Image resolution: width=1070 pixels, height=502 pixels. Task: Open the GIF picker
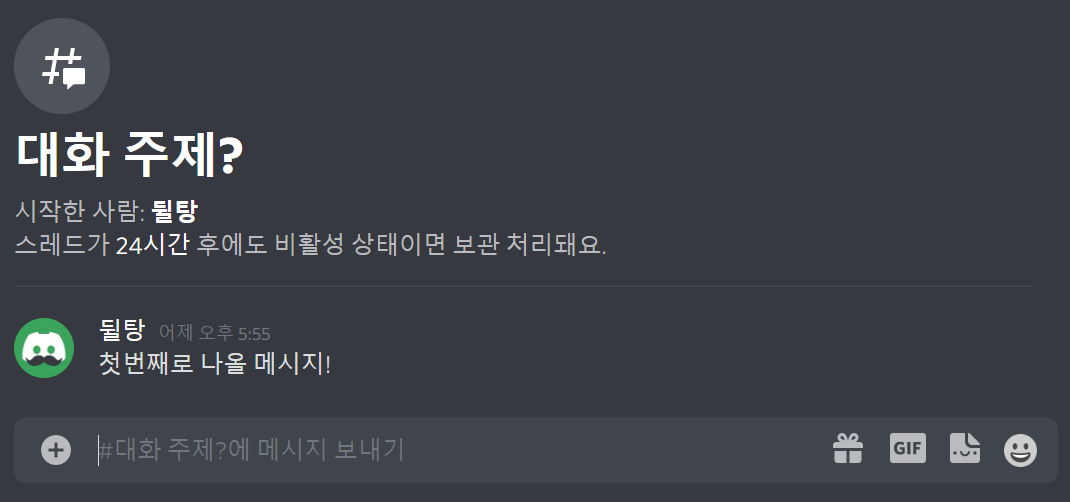click(908, 448)
